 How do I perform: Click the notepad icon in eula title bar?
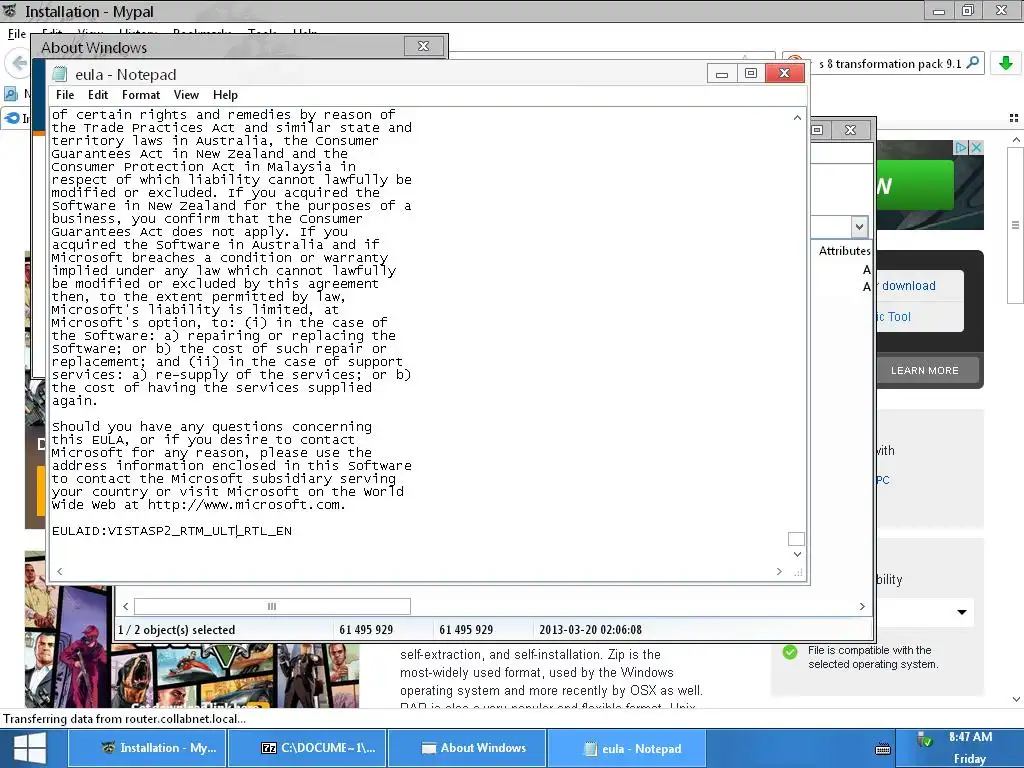coord(59,74)
